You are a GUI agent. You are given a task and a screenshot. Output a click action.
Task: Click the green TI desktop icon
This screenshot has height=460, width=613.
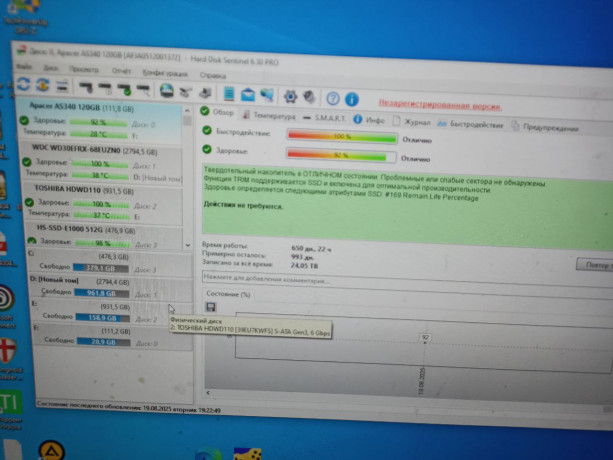(10, 402)
